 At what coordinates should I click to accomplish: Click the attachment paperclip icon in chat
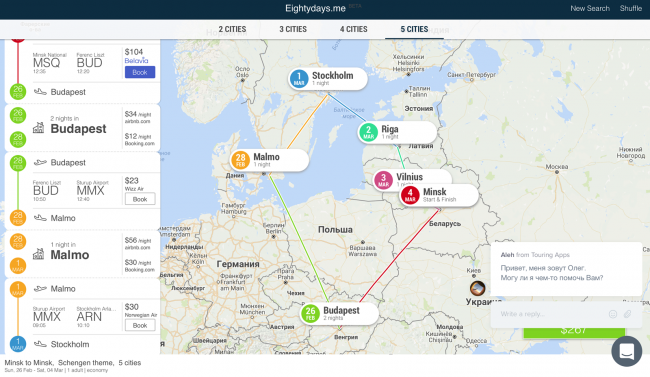(628, 314)
